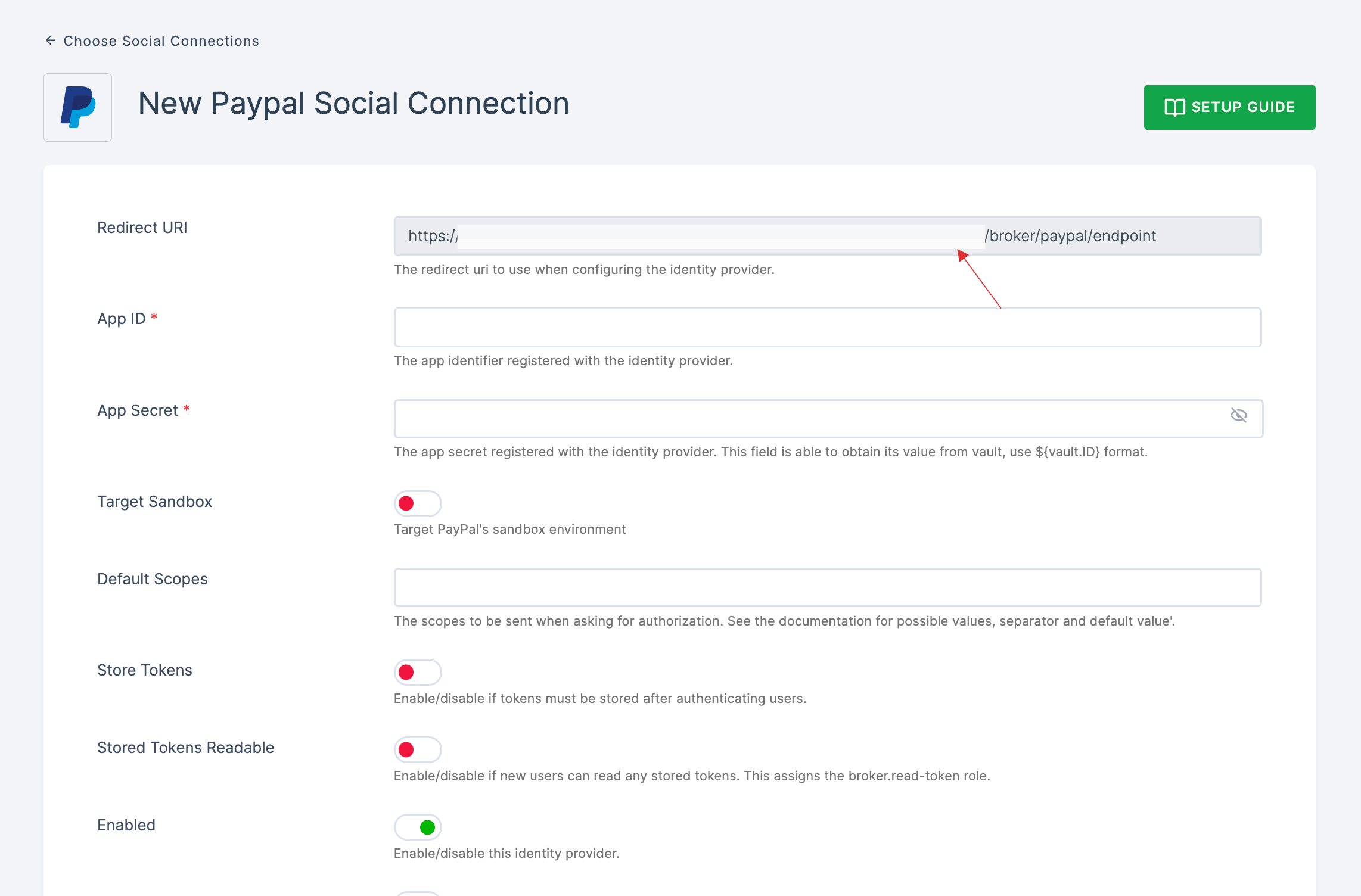
Task: Click help text mentioning broker.read-token role
Action: [x=692, y=776]
